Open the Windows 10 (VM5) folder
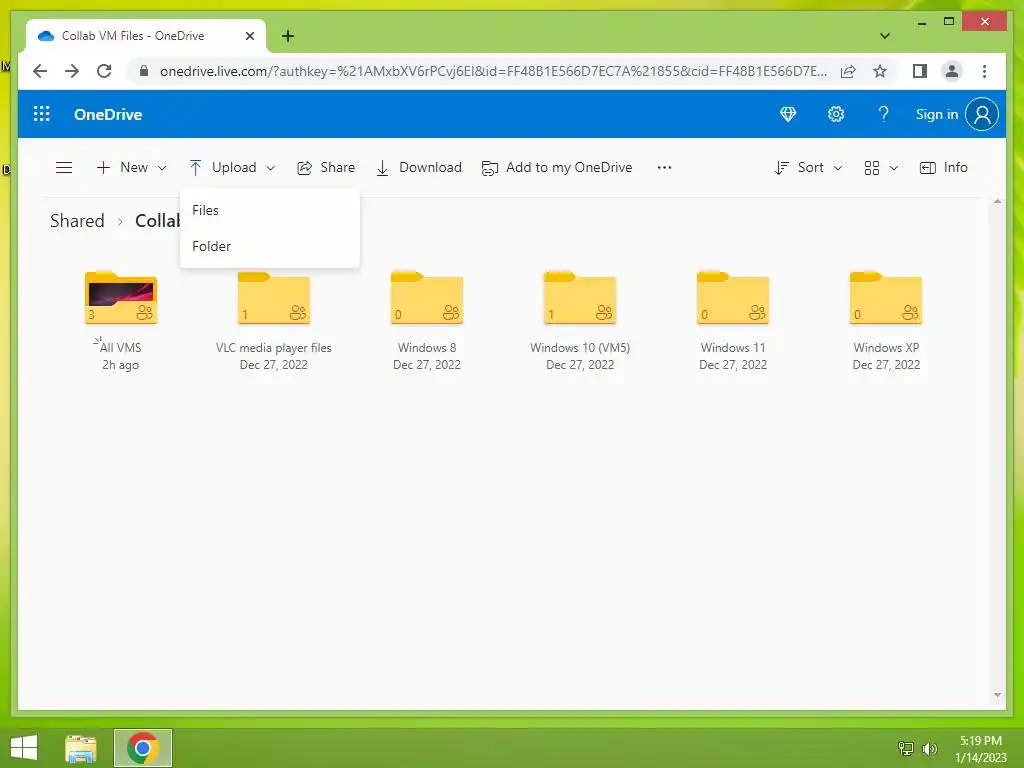Image resolution: width=1024 pixels, height=768 pixels. 580,298
